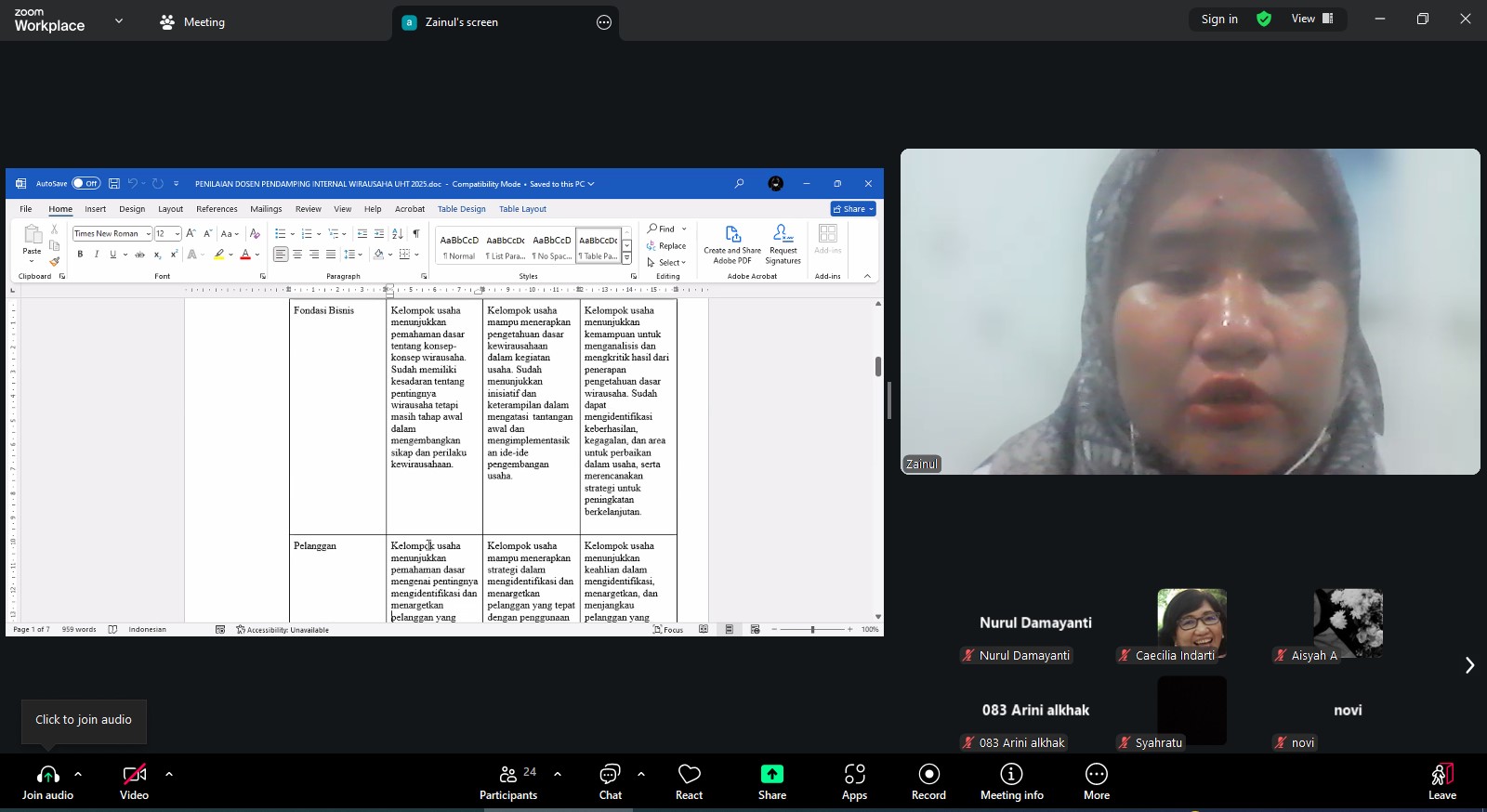The width and height of the screenshot is (1487, 812).
Task: Open the Chat panel
Action: pyautogui.click(x=610, y=781)
